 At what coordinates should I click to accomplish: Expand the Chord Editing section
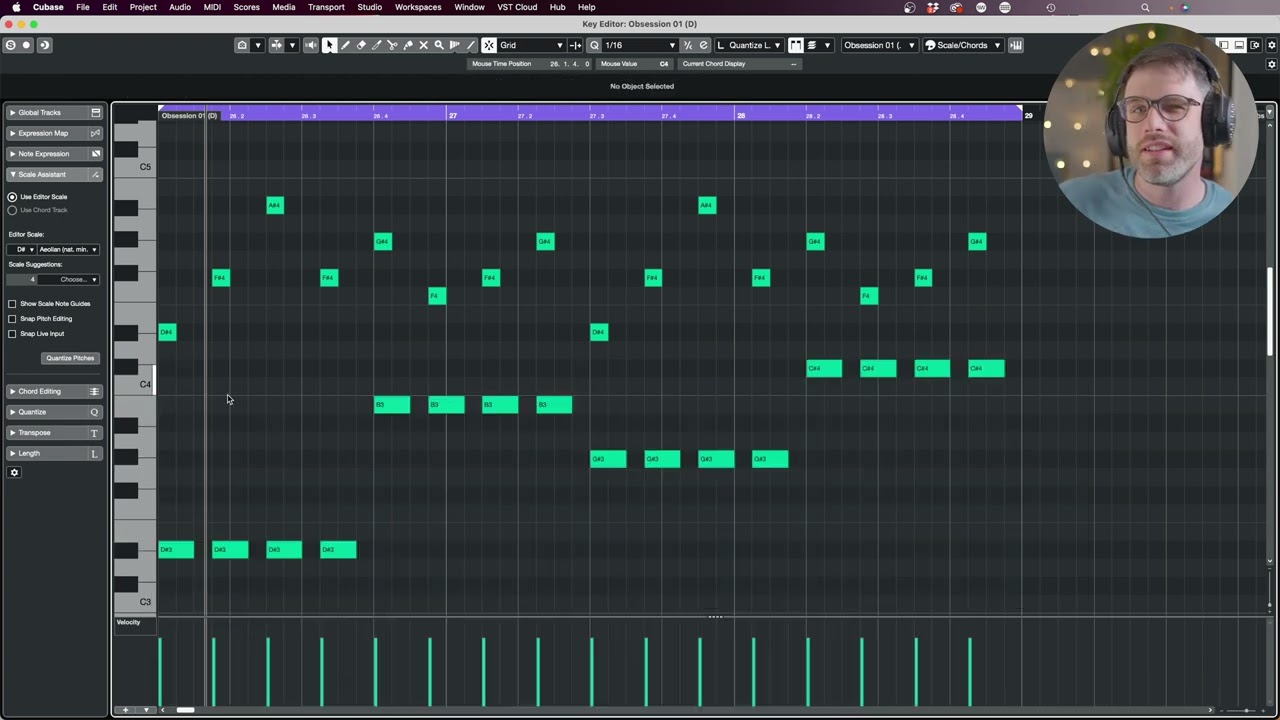[54, 391]
